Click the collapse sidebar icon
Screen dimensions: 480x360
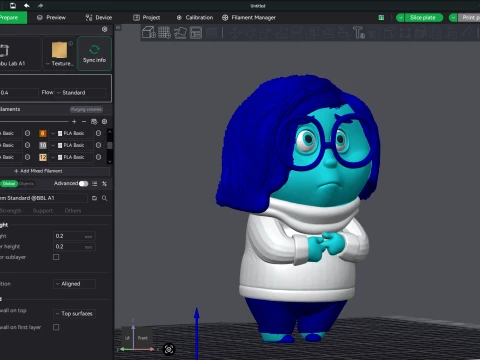click(118, 28)
